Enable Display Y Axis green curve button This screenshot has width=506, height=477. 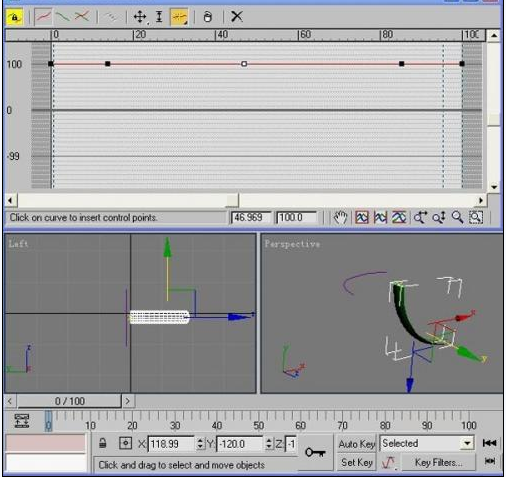pyautogui.click(x=63, y=16)
